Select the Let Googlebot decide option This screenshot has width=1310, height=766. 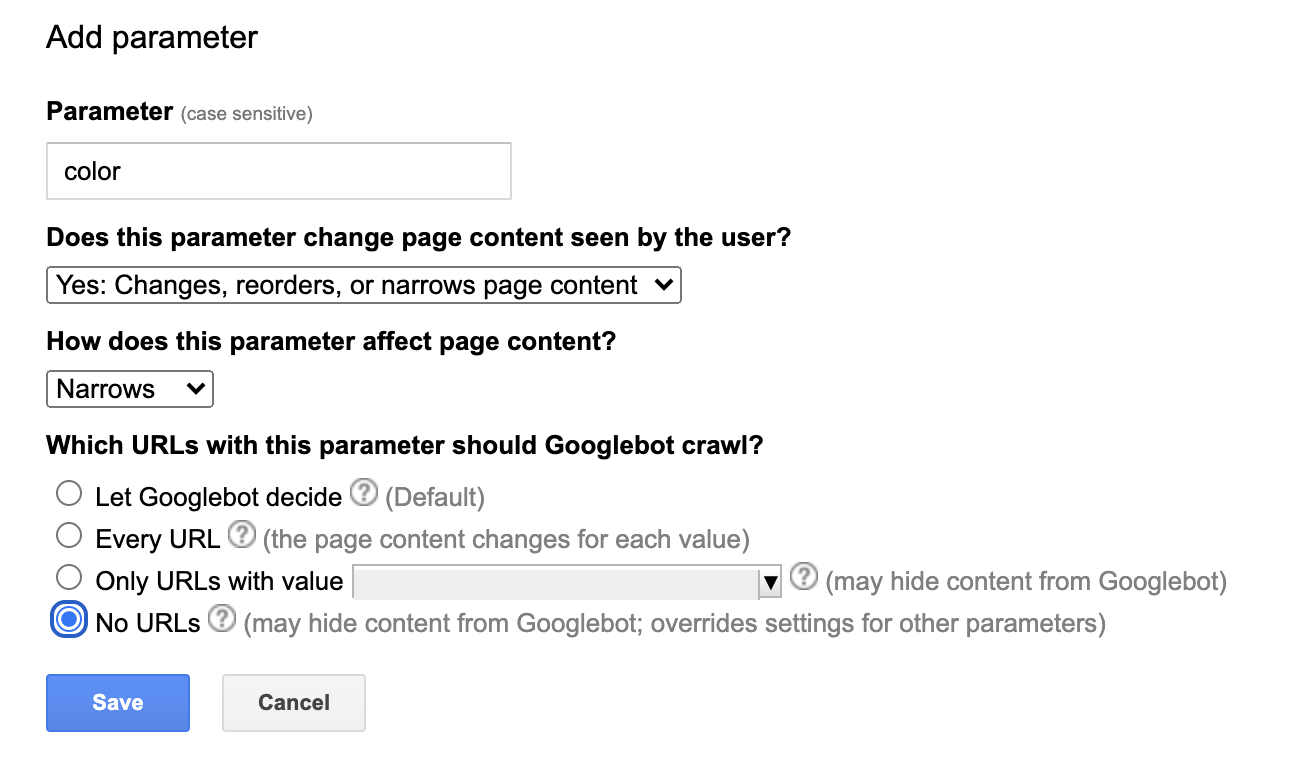pyautogui.click(x=69, y=494)
